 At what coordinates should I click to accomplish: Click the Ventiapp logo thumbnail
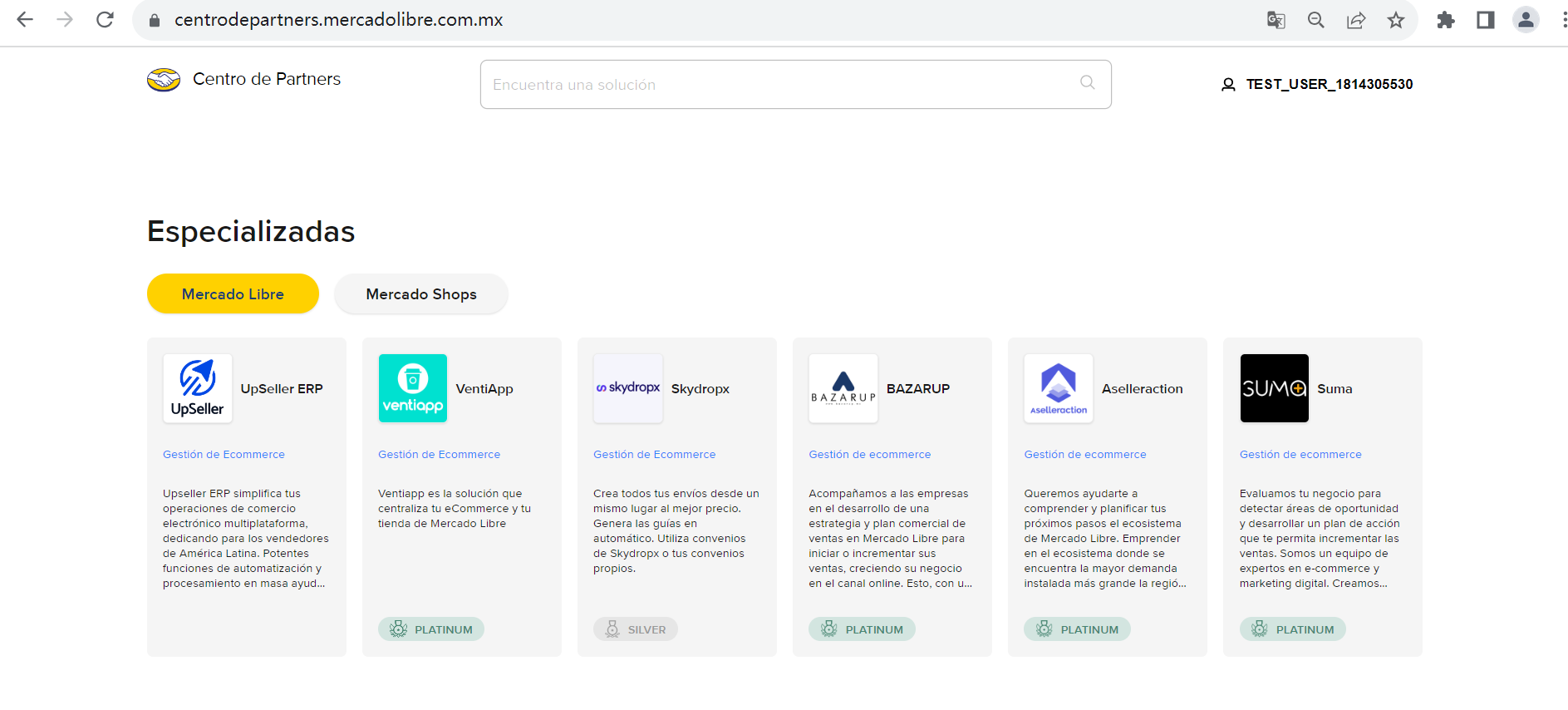click(x=413, y=388)
